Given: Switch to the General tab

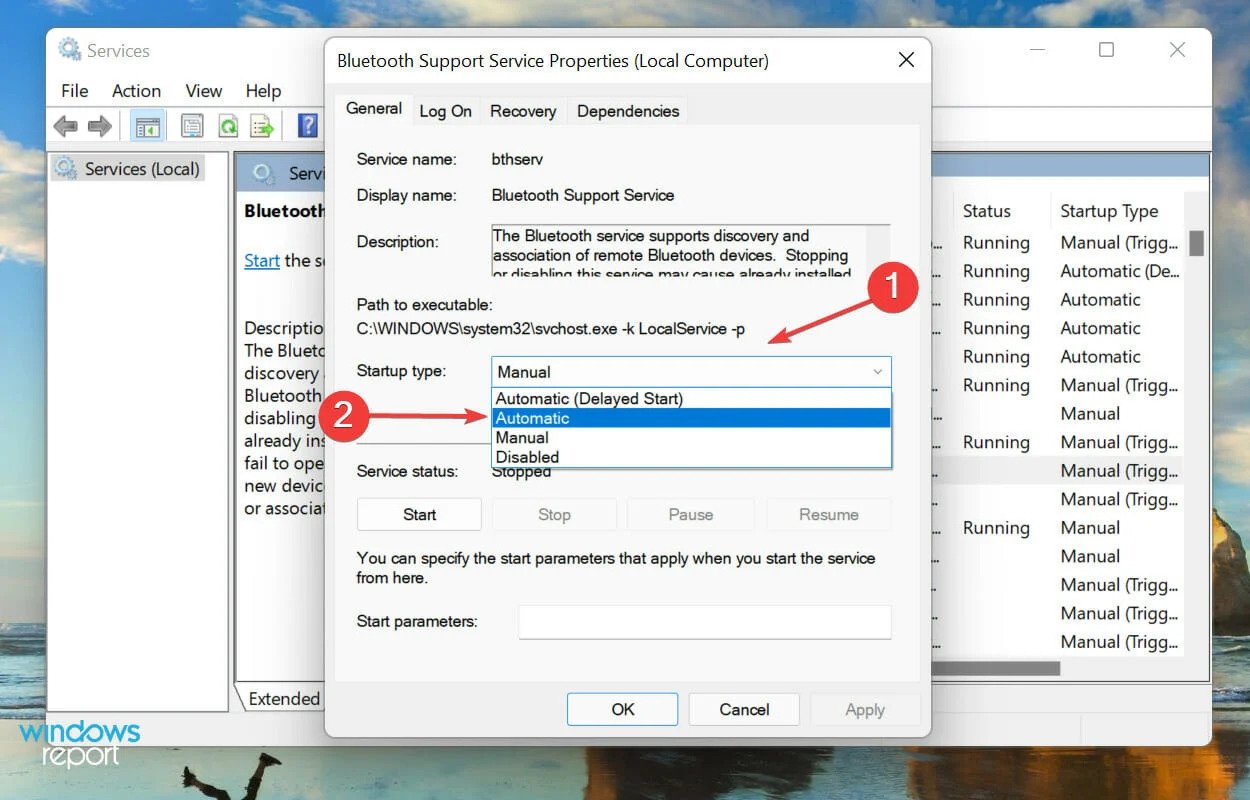Looking at the screenshot, I should (x=374, y=109).
